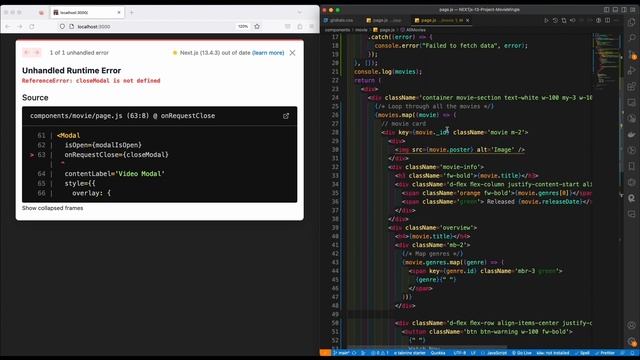Open a new browser tab with plus

pos(131,13)
